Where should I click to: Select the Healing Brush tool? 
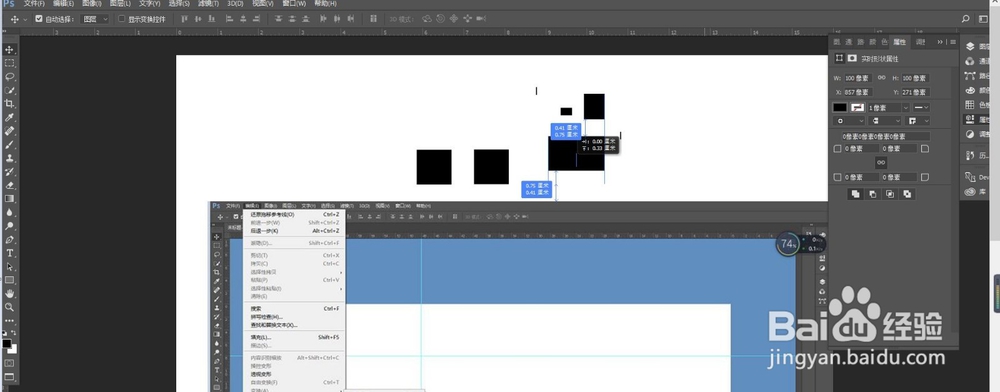pos(10,131)
